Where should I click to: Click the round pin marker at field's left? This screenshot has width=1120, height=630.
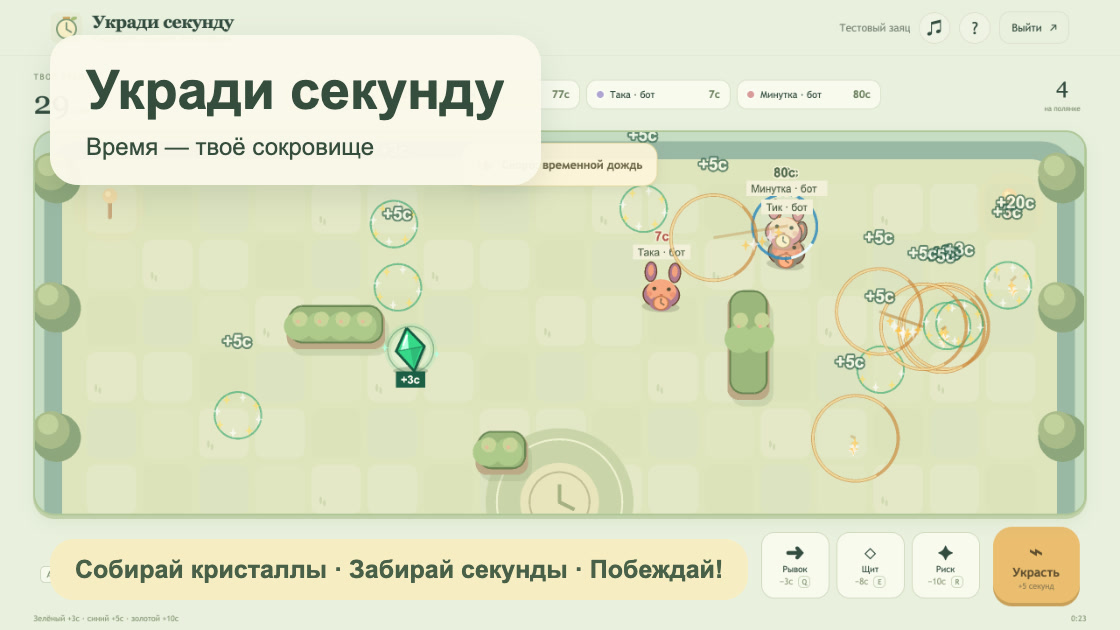tap(109, 203)
